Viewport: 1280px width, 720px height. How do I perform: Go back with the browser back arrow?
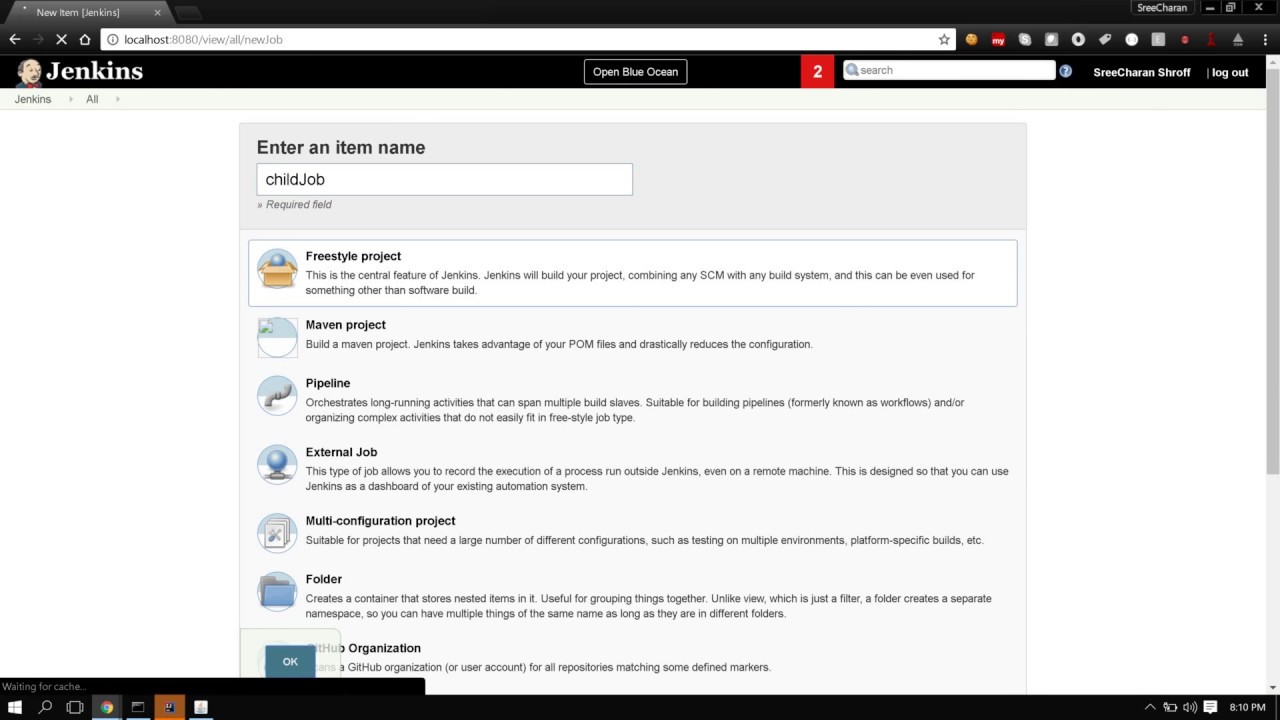coord(15,39)
